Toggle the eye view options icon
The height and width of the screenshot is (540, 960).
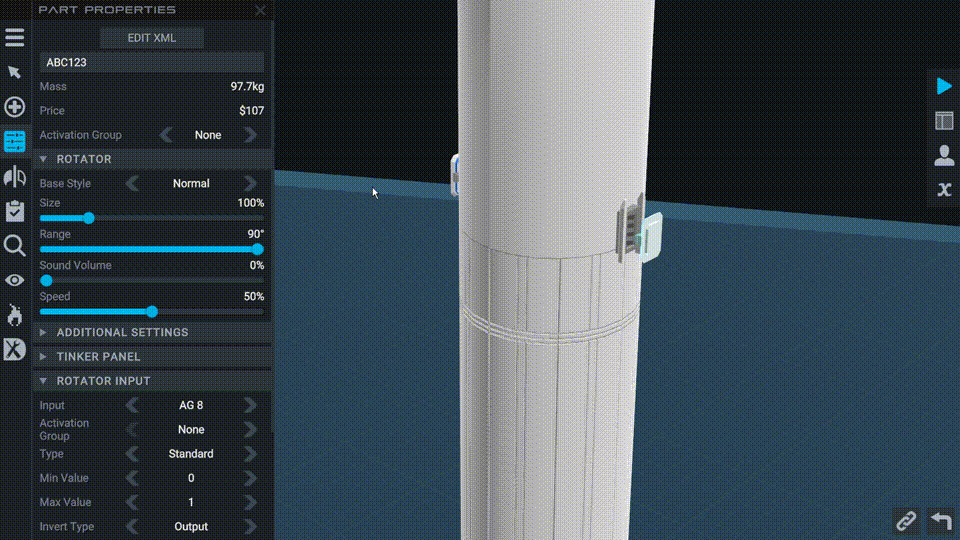pos(14,280)
